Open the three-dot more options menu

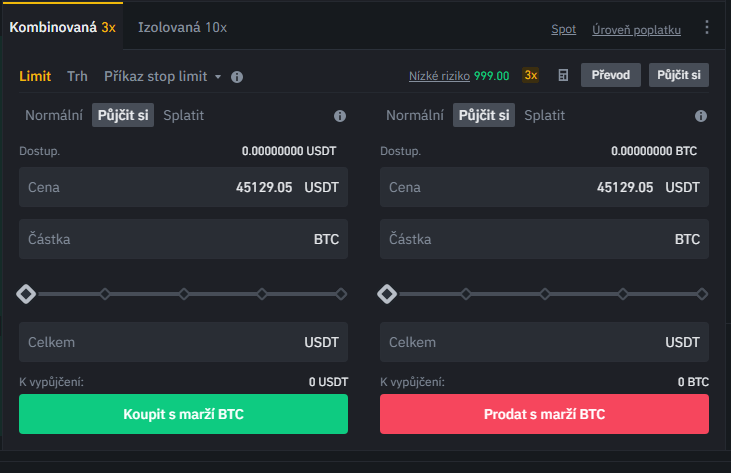[707, 27]
